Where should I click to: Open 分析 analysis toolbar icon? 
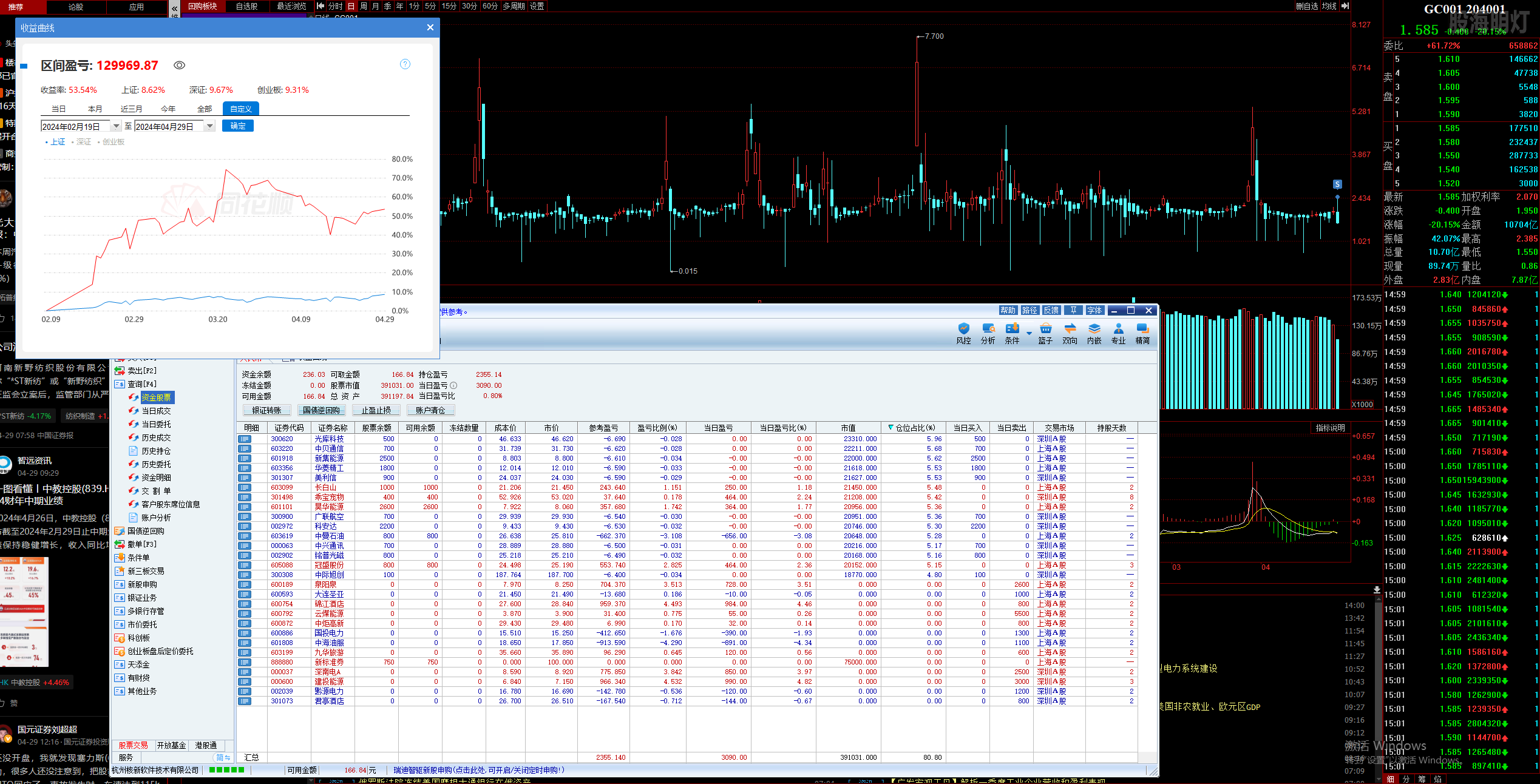[988, 333]
